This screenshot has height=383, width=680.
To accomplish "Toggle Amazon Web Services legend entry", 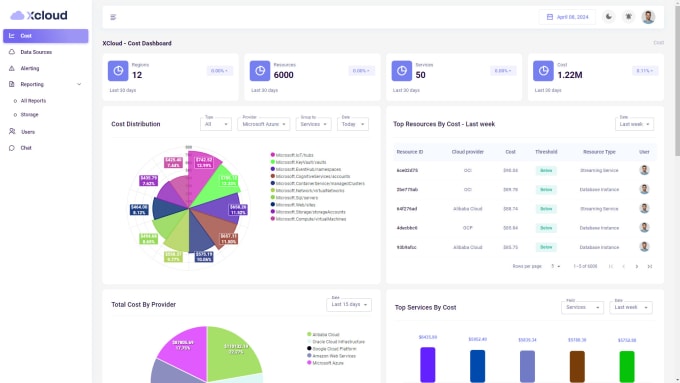I will click(x=331, y=356).
